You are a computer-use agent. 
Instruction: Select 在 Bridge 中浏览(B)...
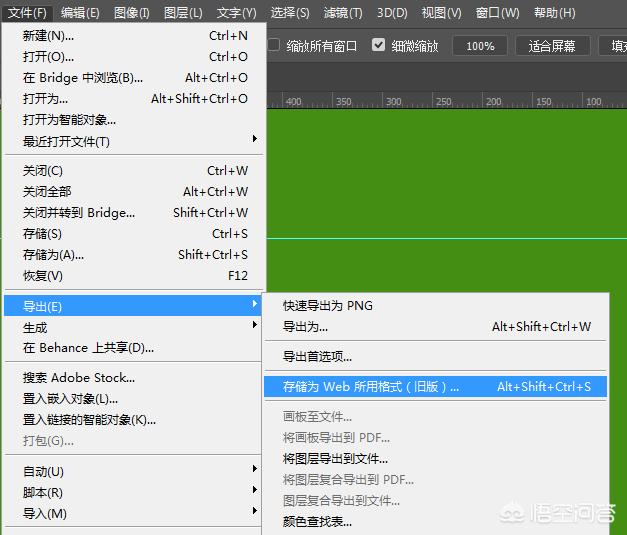pos(135,78)
